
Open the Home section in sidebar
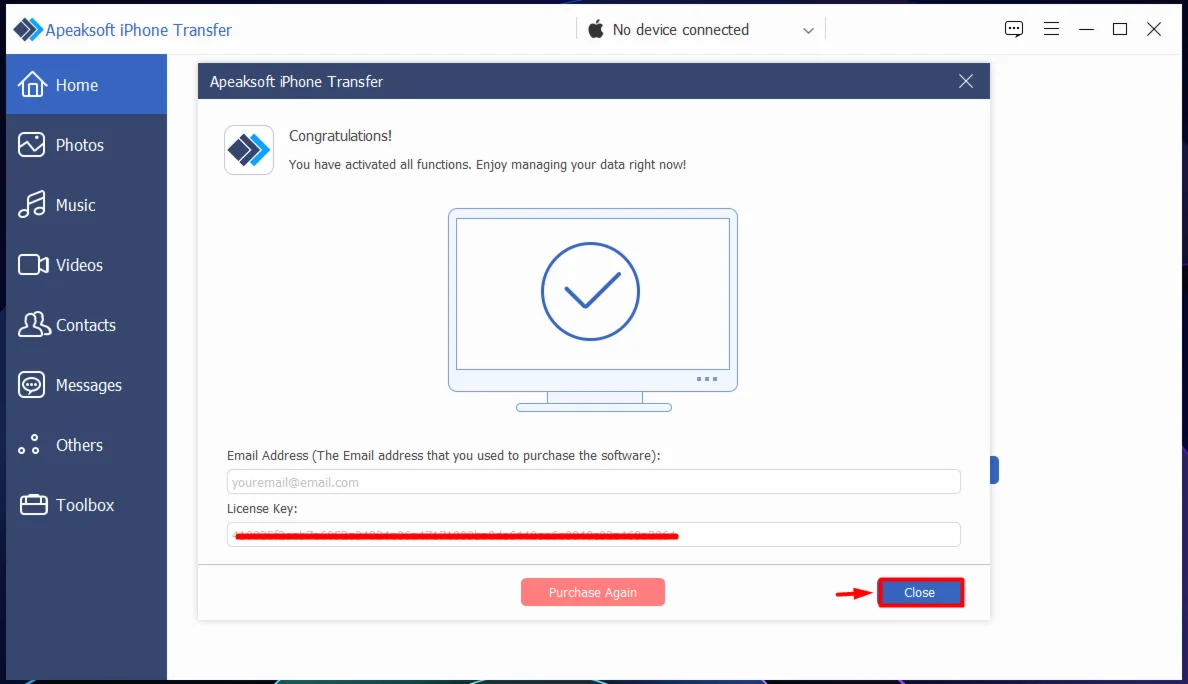click(86, 84)
